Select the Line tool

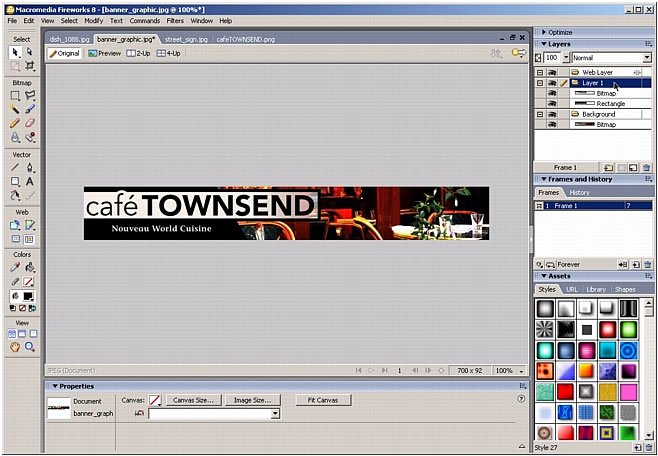[x=15, y=167]
